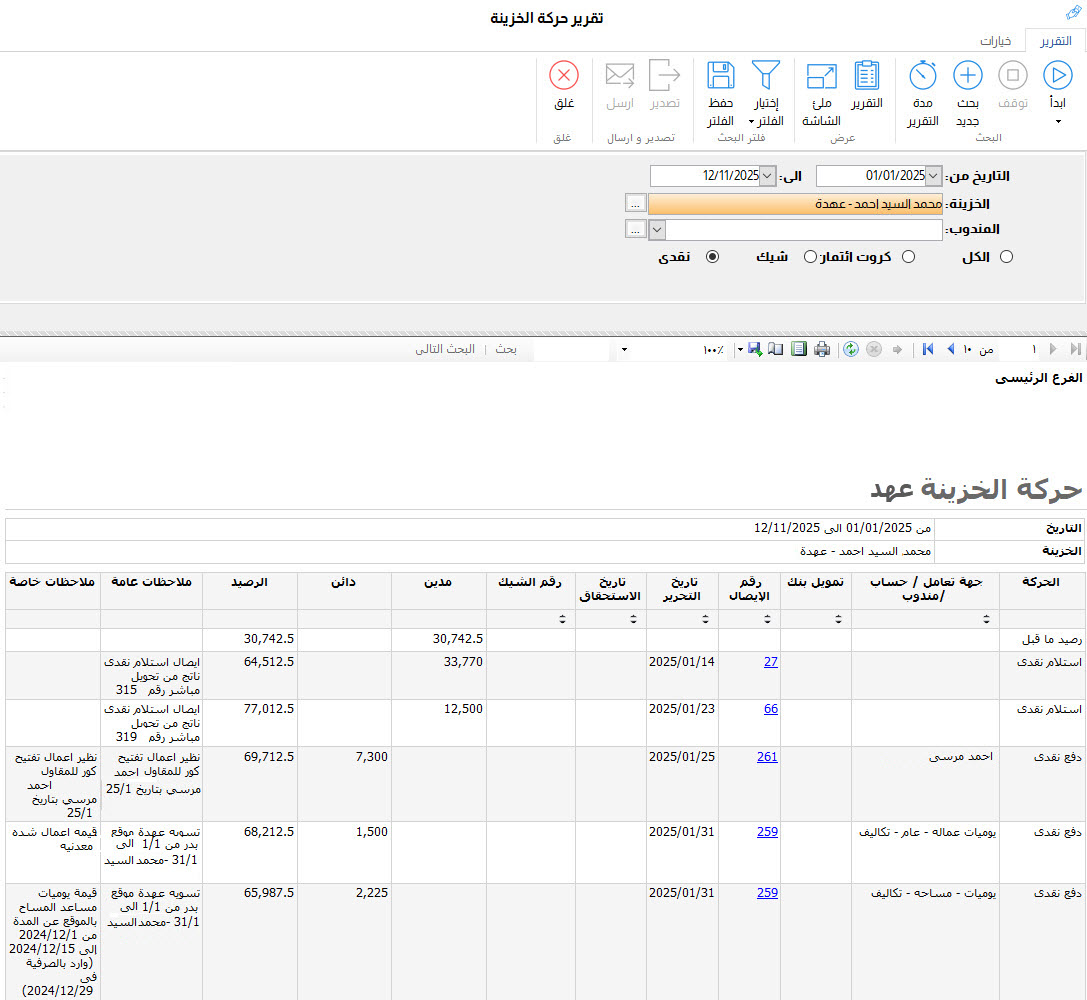The image size is (1087, 1000).
Task: Click the printer icon in report toolbar
Action: [822, 349]
